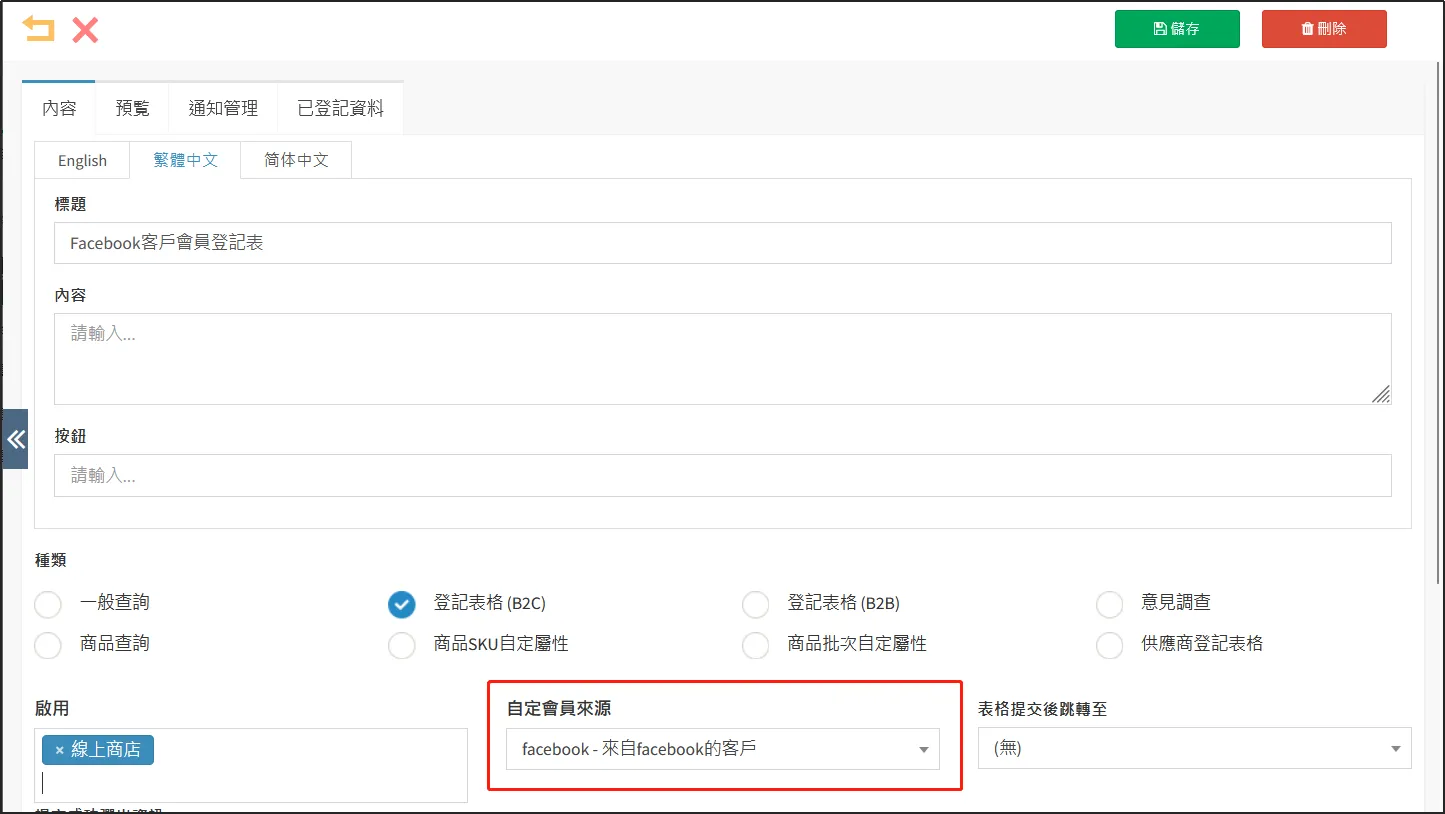Click the red X cancel icon

click(85, 29)
